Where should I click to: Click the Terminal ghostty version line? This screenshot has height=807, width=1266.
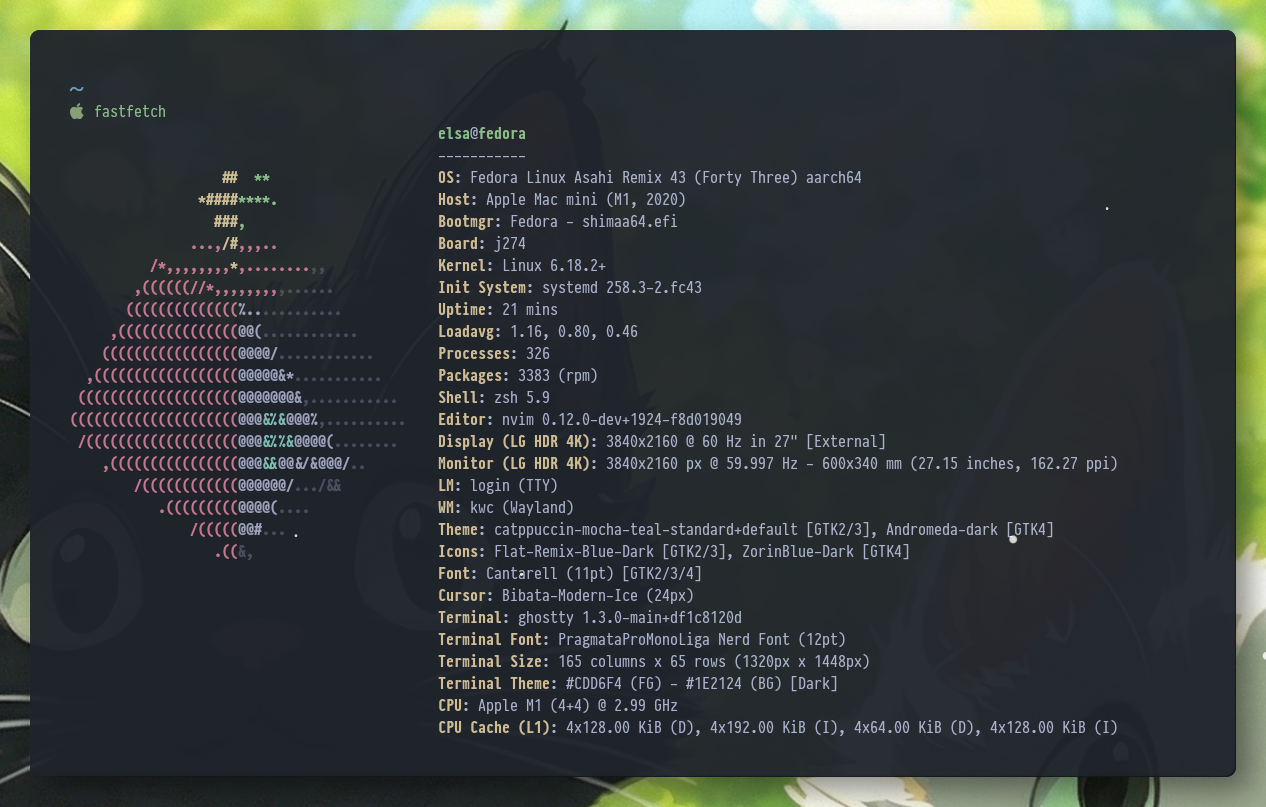click(590, 618)
